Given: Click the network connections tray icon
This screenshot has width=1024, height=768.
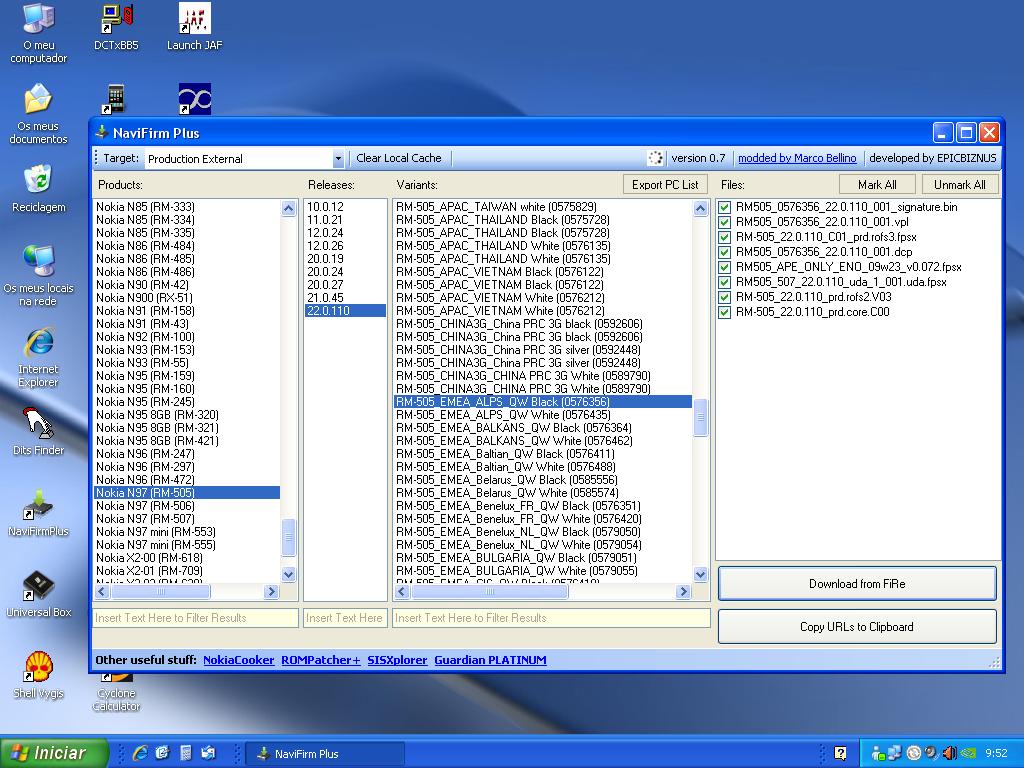Looking at the screenshot, I should 894,753.
